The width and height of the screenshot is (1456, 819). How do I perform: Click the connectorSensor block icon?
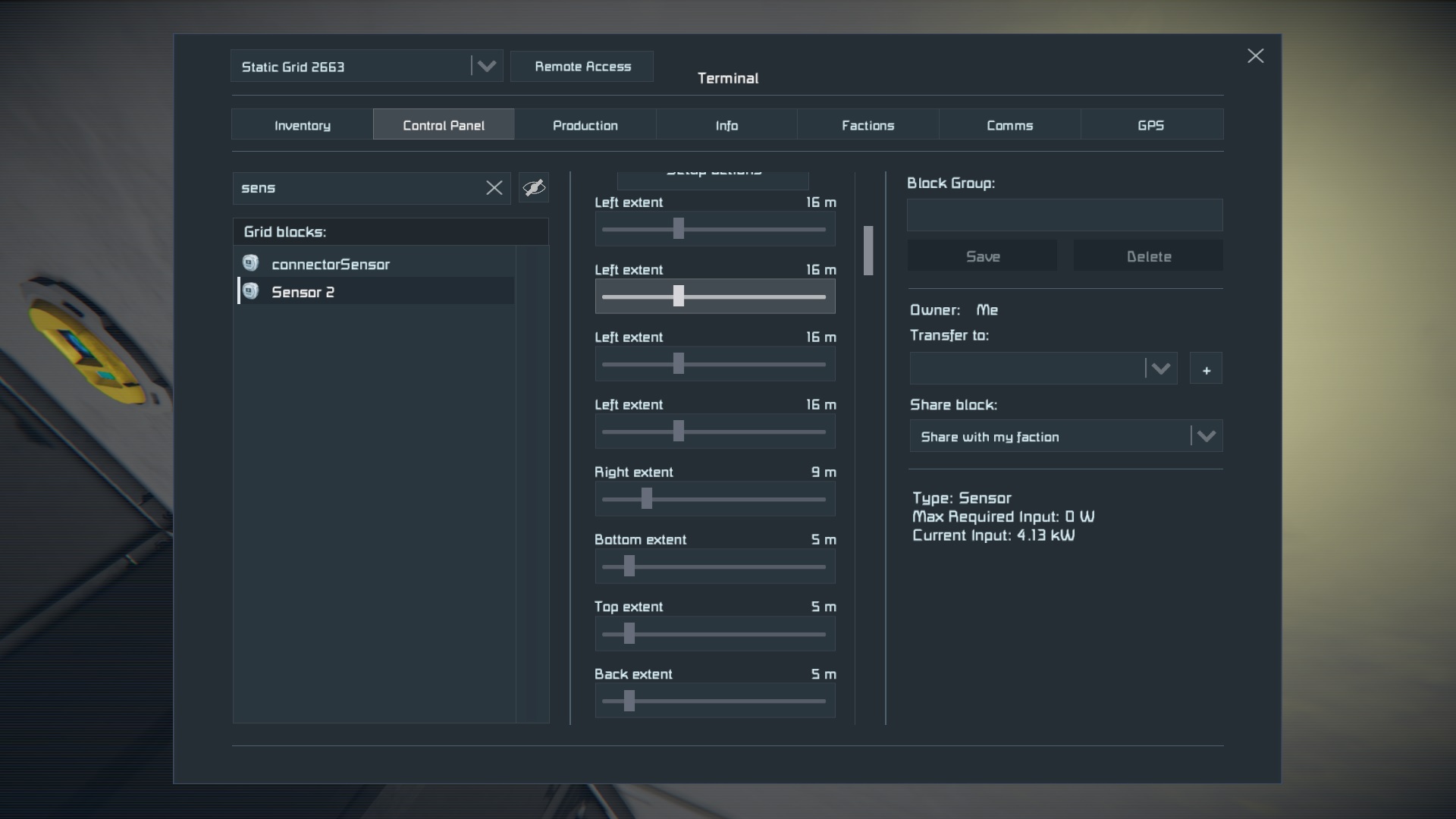click(x=250, y=263)
